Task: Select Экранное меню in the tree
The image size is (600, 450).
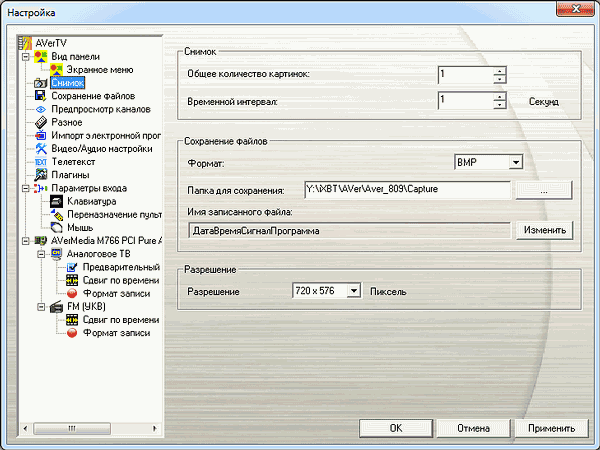Action: [99, 70]
